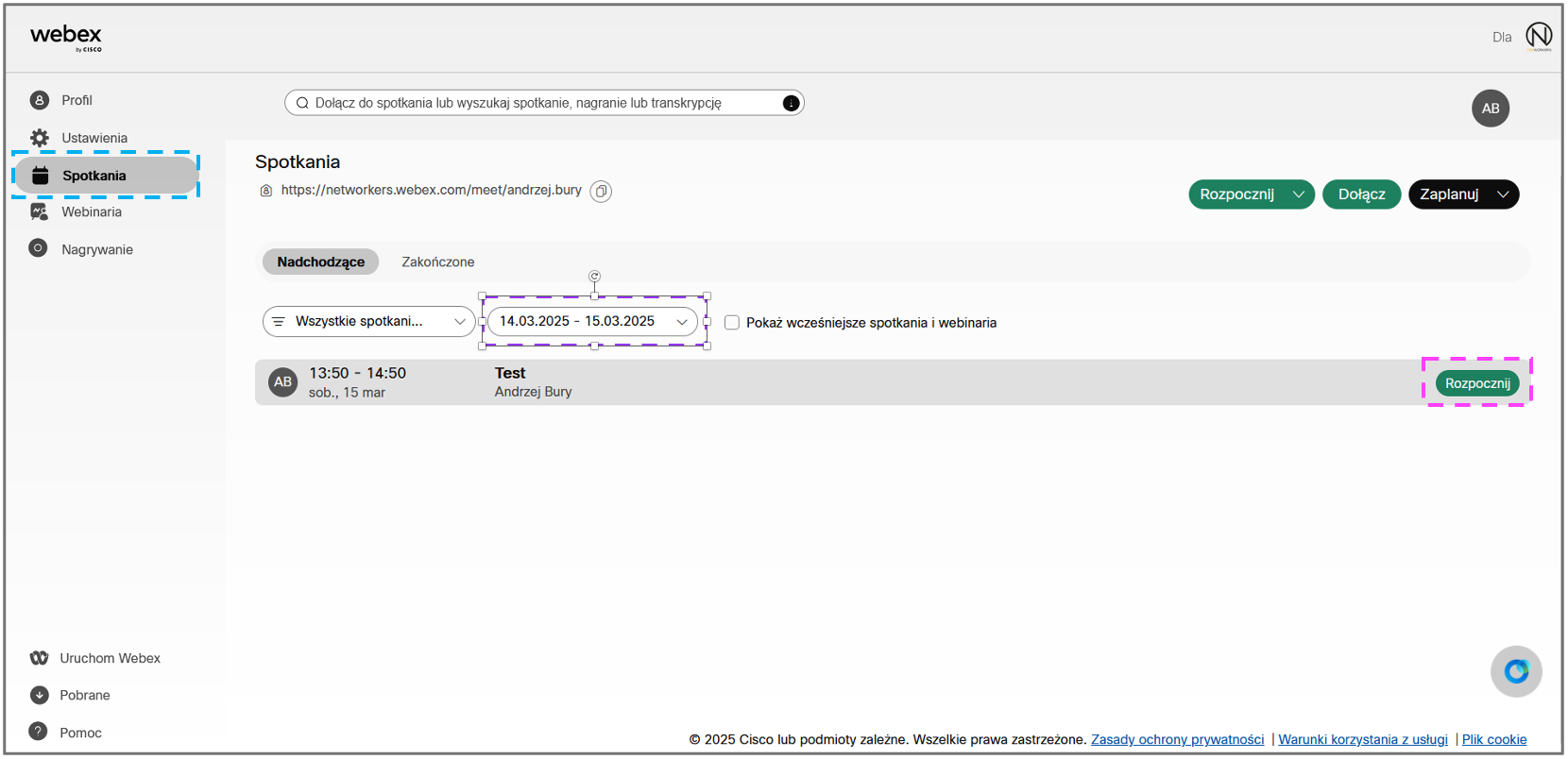
Task: Open Pomoc help icon
Action: [39, 732]
